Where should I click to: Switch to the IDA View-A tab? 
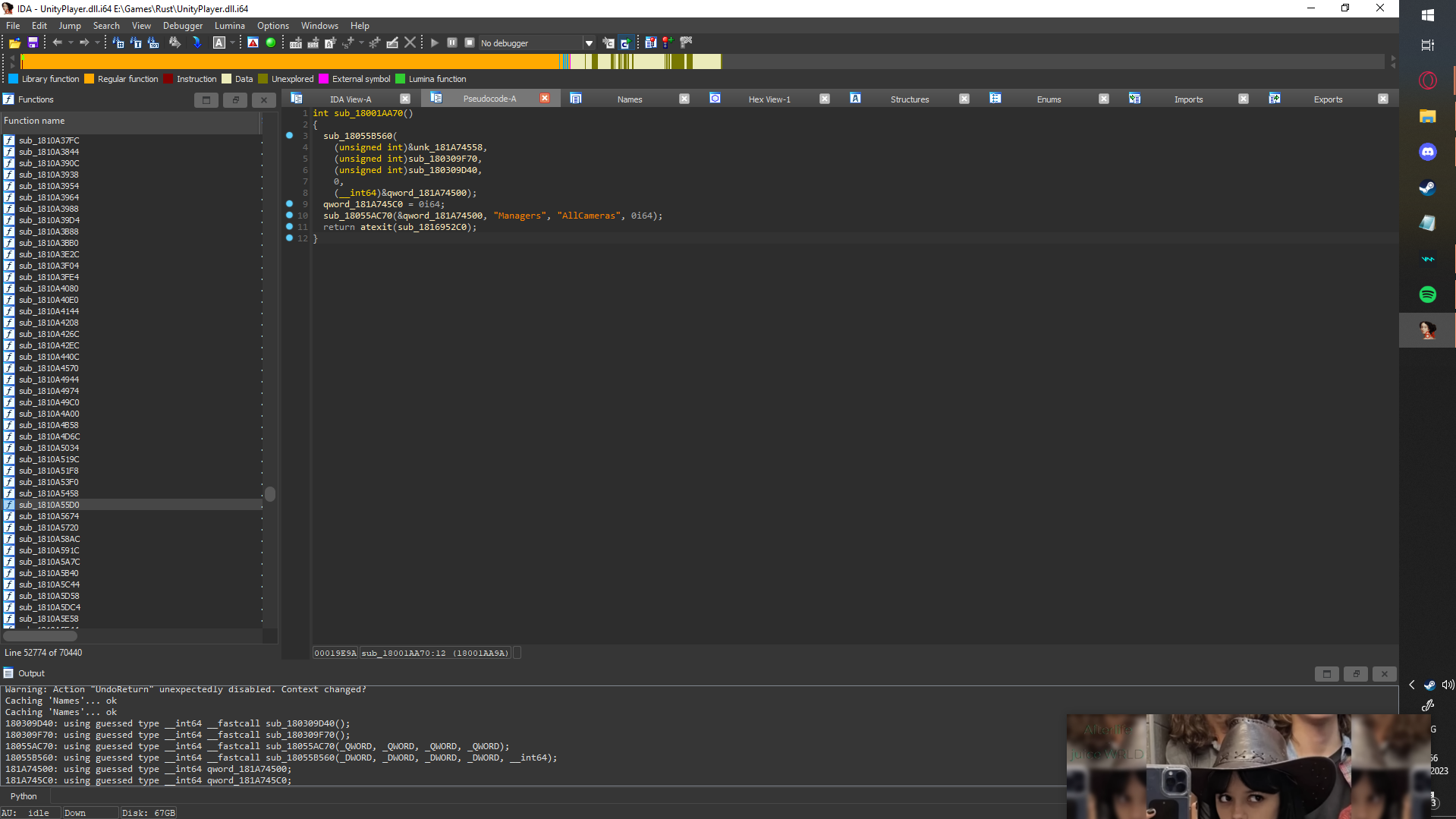tap(351, 99)
